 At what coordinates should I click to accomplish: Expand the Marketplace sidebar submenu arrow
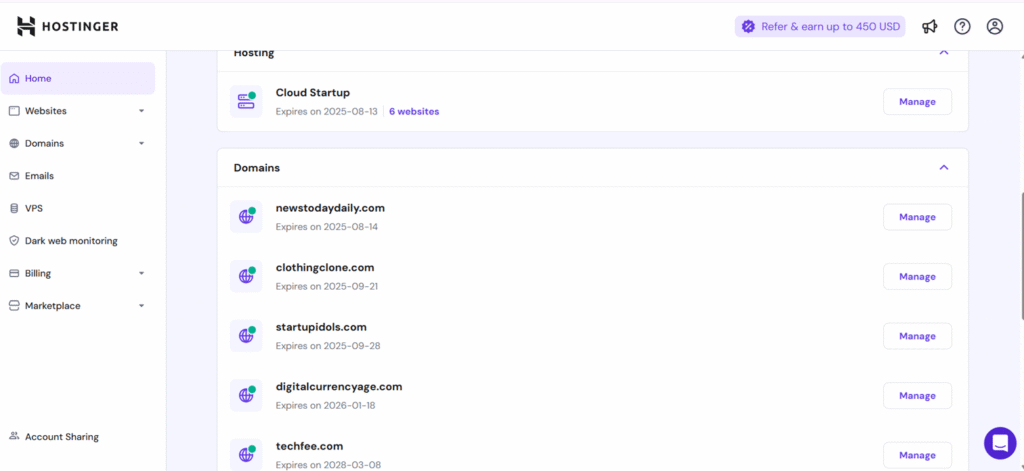pyautogui.click(x=142, y=306)
